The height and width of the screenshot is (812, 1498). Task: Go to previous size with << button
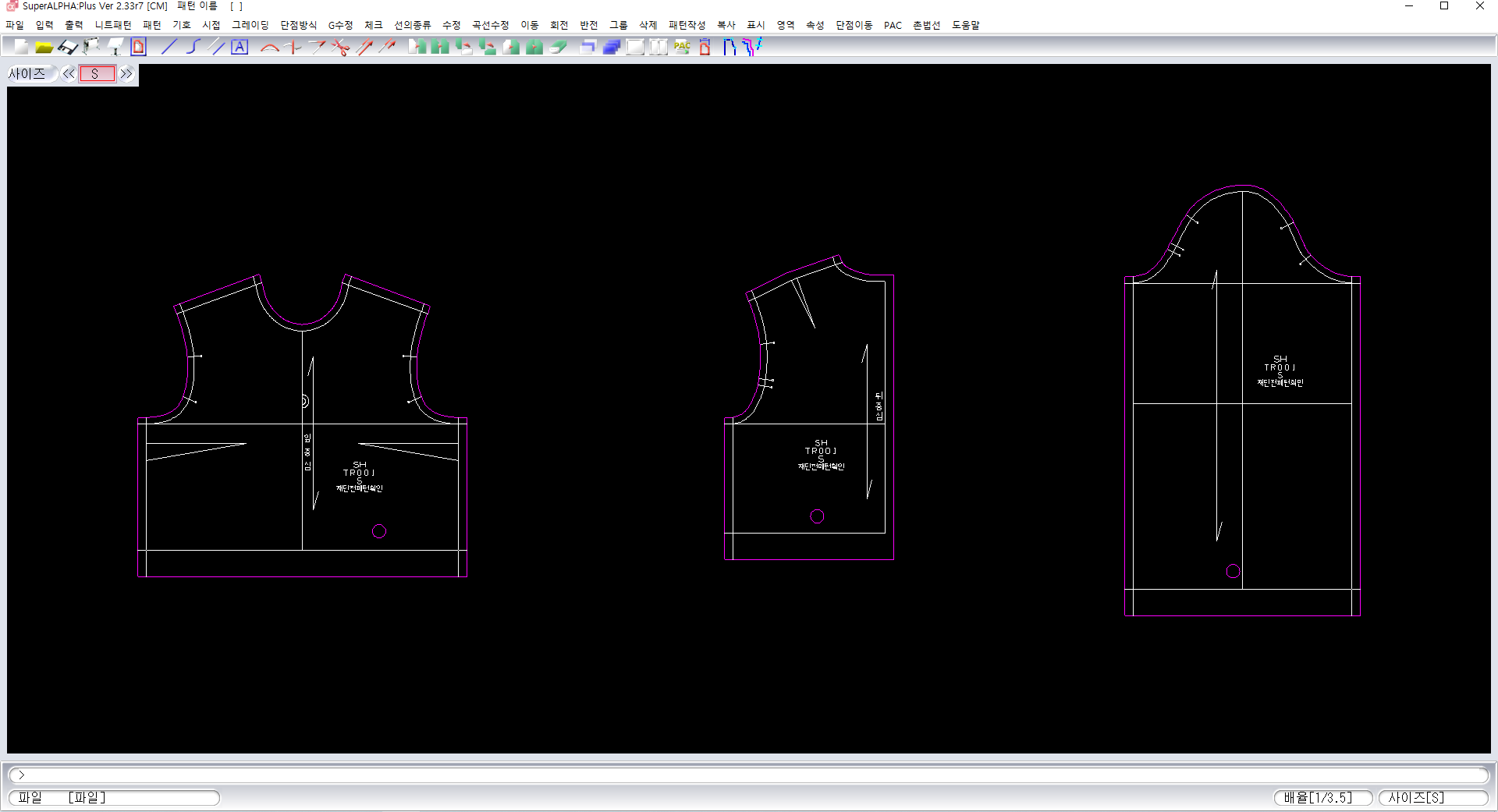click(x=69, y=74)
